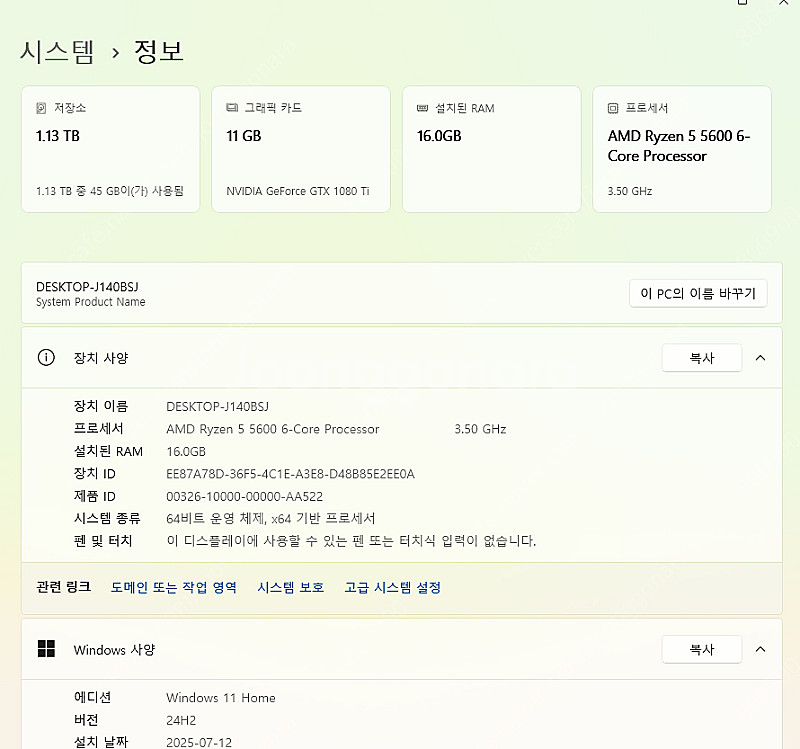This screenshot has height=749, width=800.
Task: Click the graphics card icon in 그래픽 카드 card
Action: [x=232, y=108]
